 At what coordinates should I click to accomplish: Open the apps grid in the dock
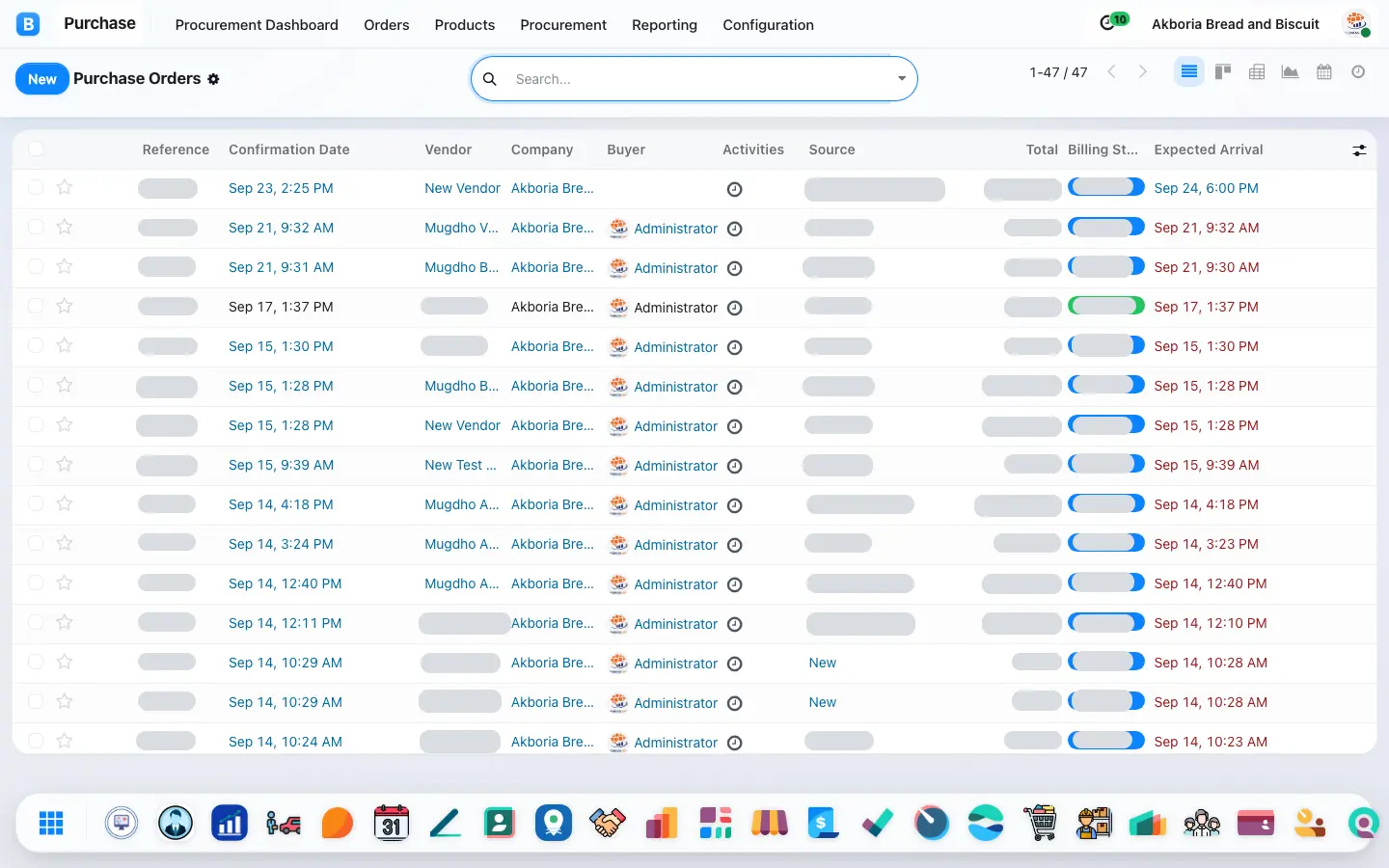point(51,823)
